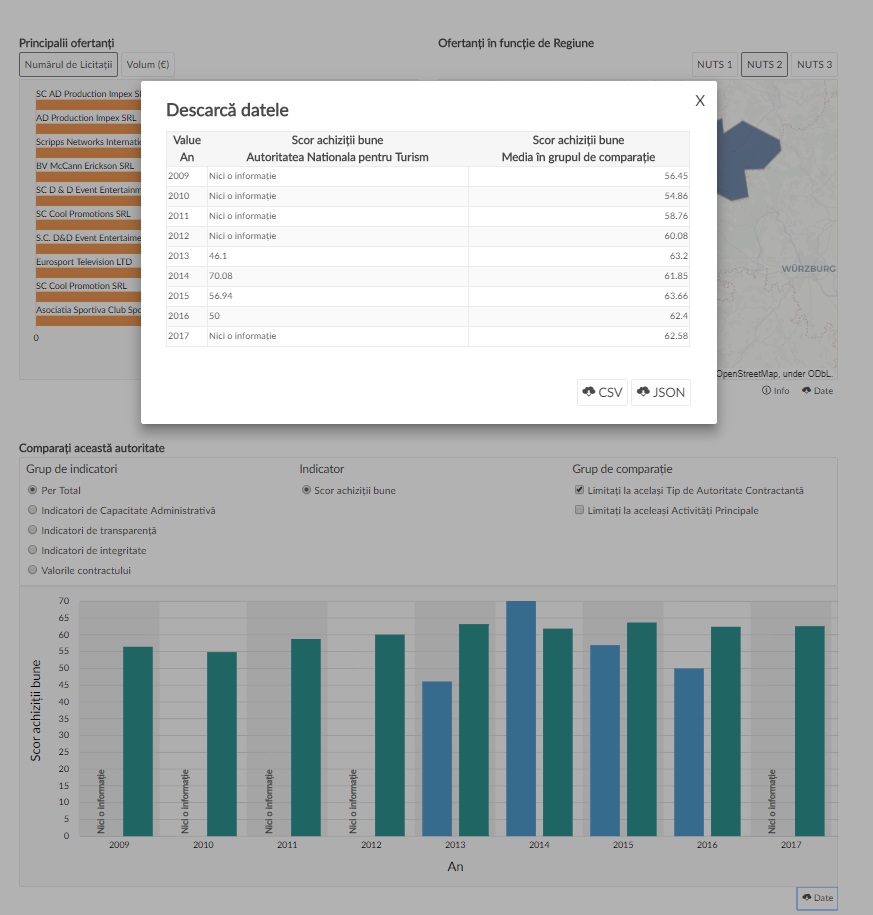Image resolution: width=873 pixels, height=915 pixels.
Task: Select Indicatori de Capacitate Administrativă
Action: (33, 511)
